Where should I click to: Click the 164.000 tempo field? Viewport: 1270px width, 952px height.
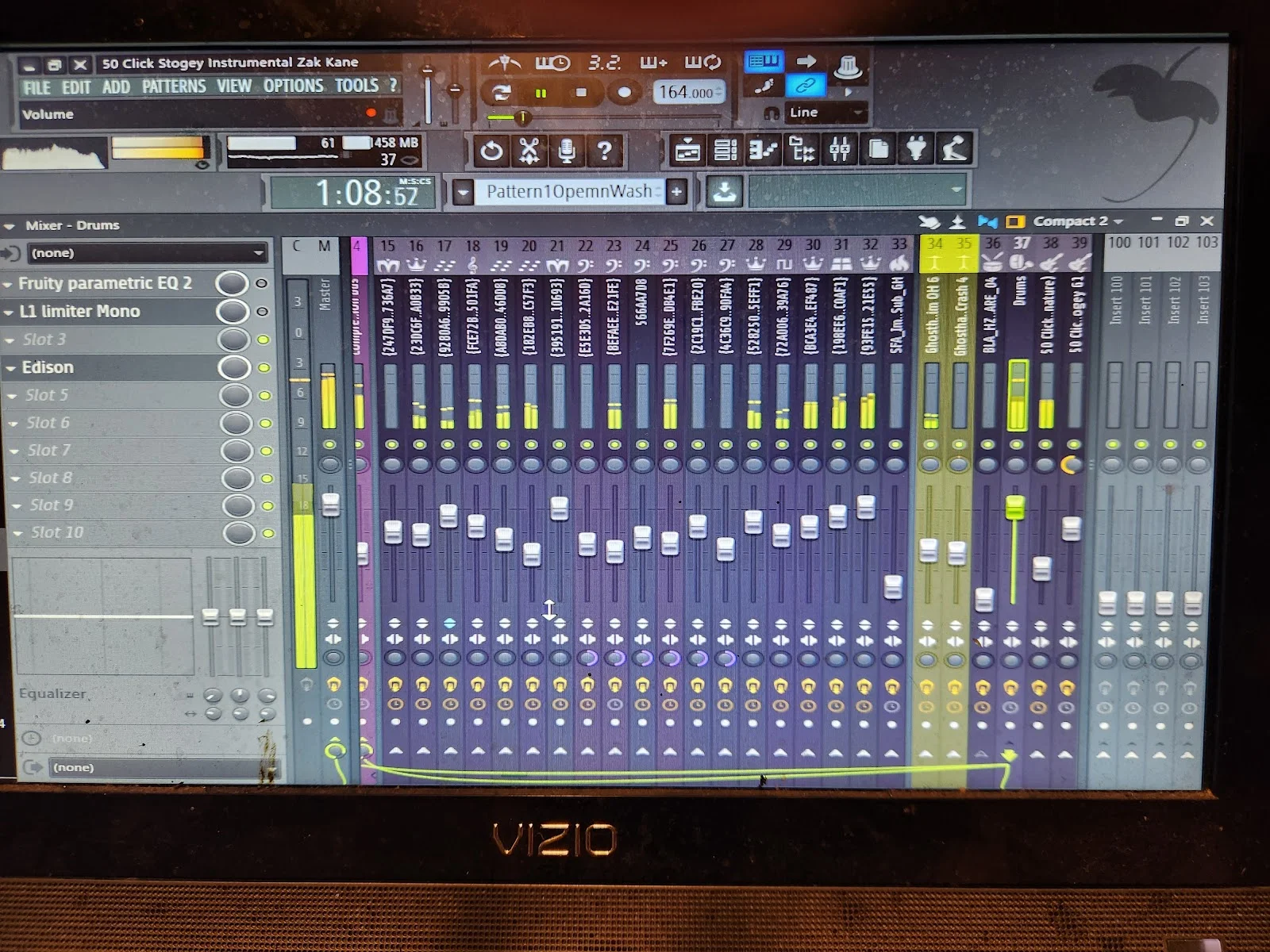(686, 93)
